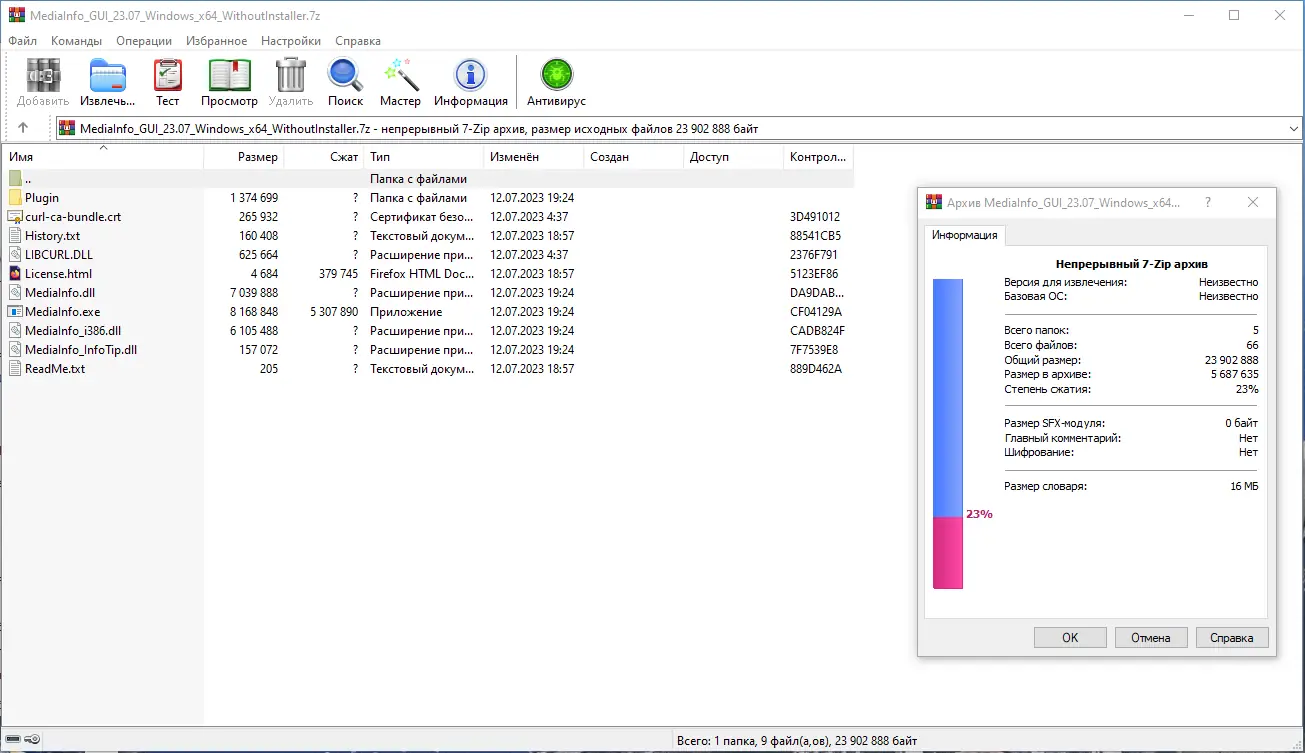Open the Избранное menu
This screenshot has width=1305, height=753.
point(216,41)
